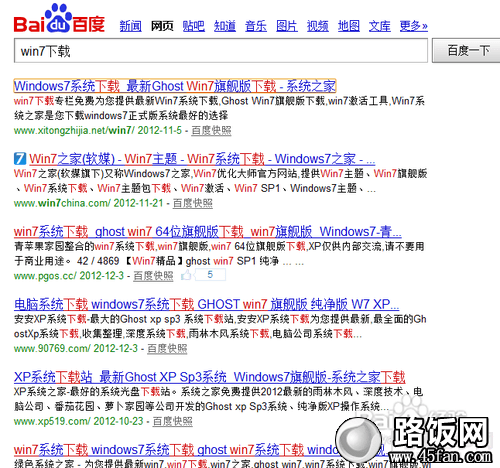Click the www.90769.com/ URL text
500x468 pixels.
52,348
